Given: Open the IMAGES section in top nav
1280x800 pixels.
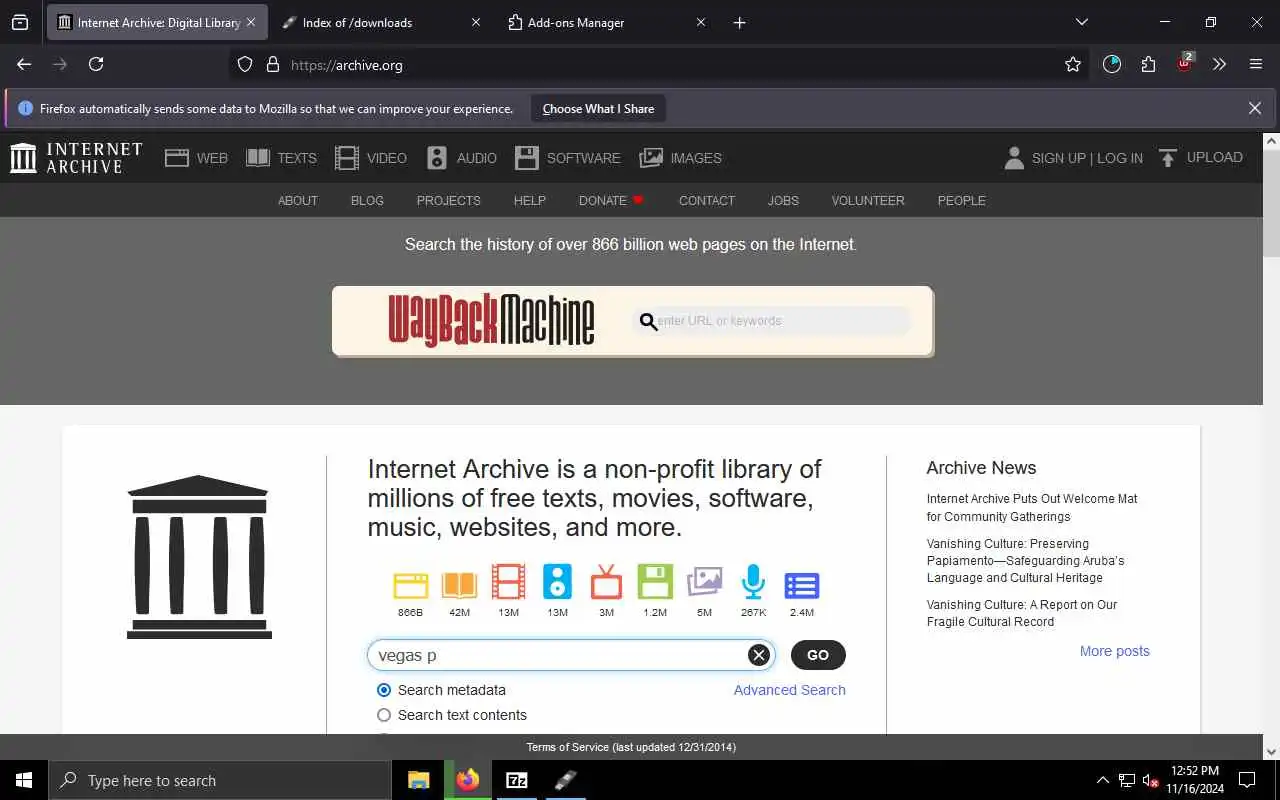Looking at the screenshot, I should coord(680,158).
